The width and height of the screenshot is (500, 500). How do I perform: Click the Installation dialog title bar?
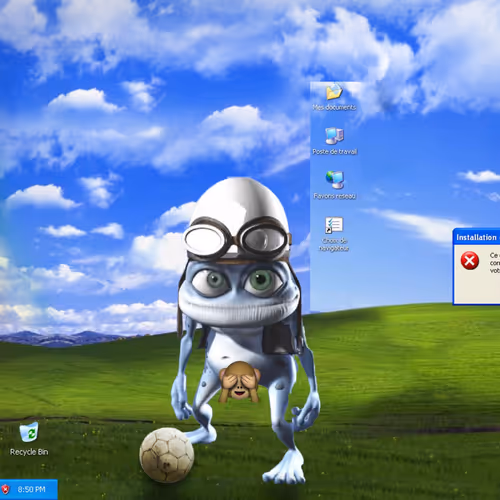click(x=477, y=237)
